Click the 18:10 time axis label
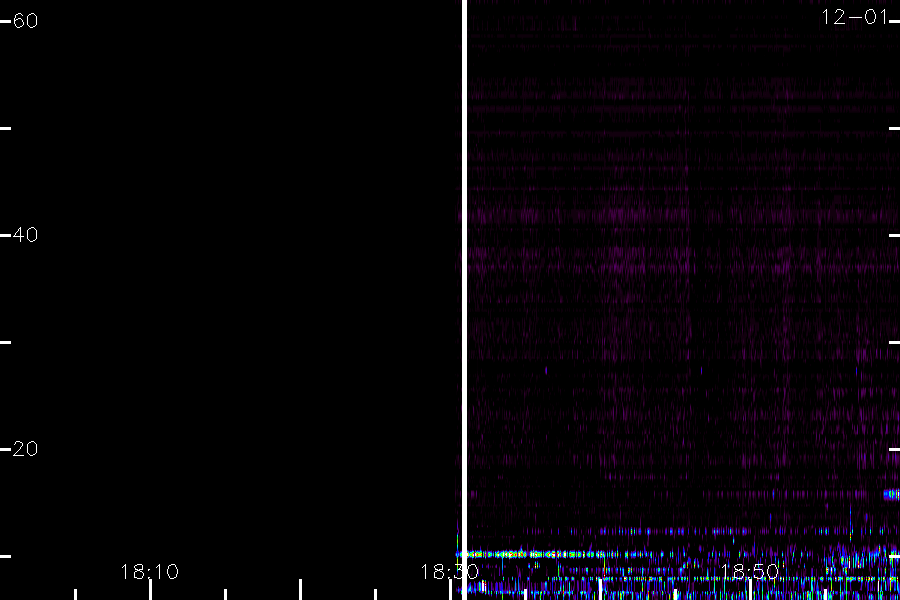 (x=150, y=572)
